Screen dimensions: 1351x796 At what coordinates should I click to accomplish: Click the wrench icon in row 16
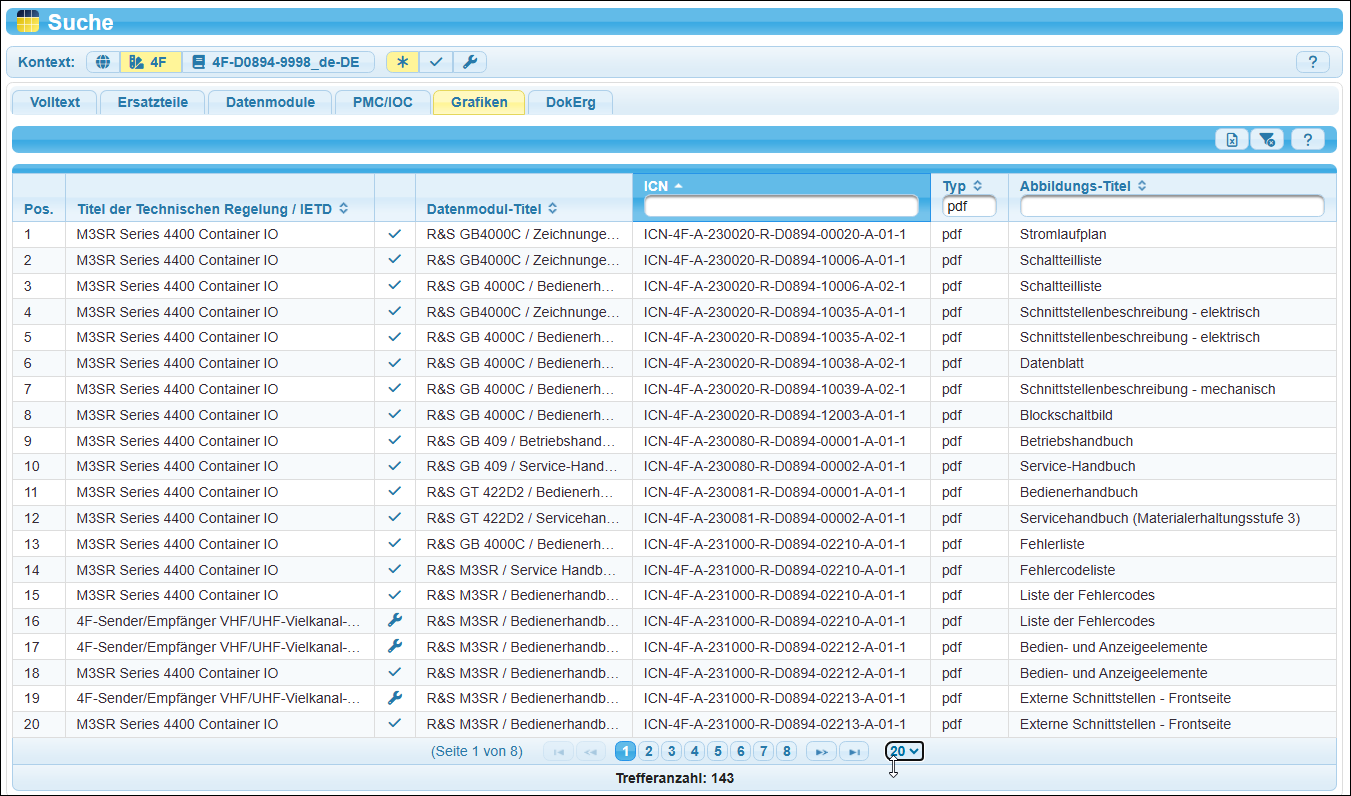(394, 621)
